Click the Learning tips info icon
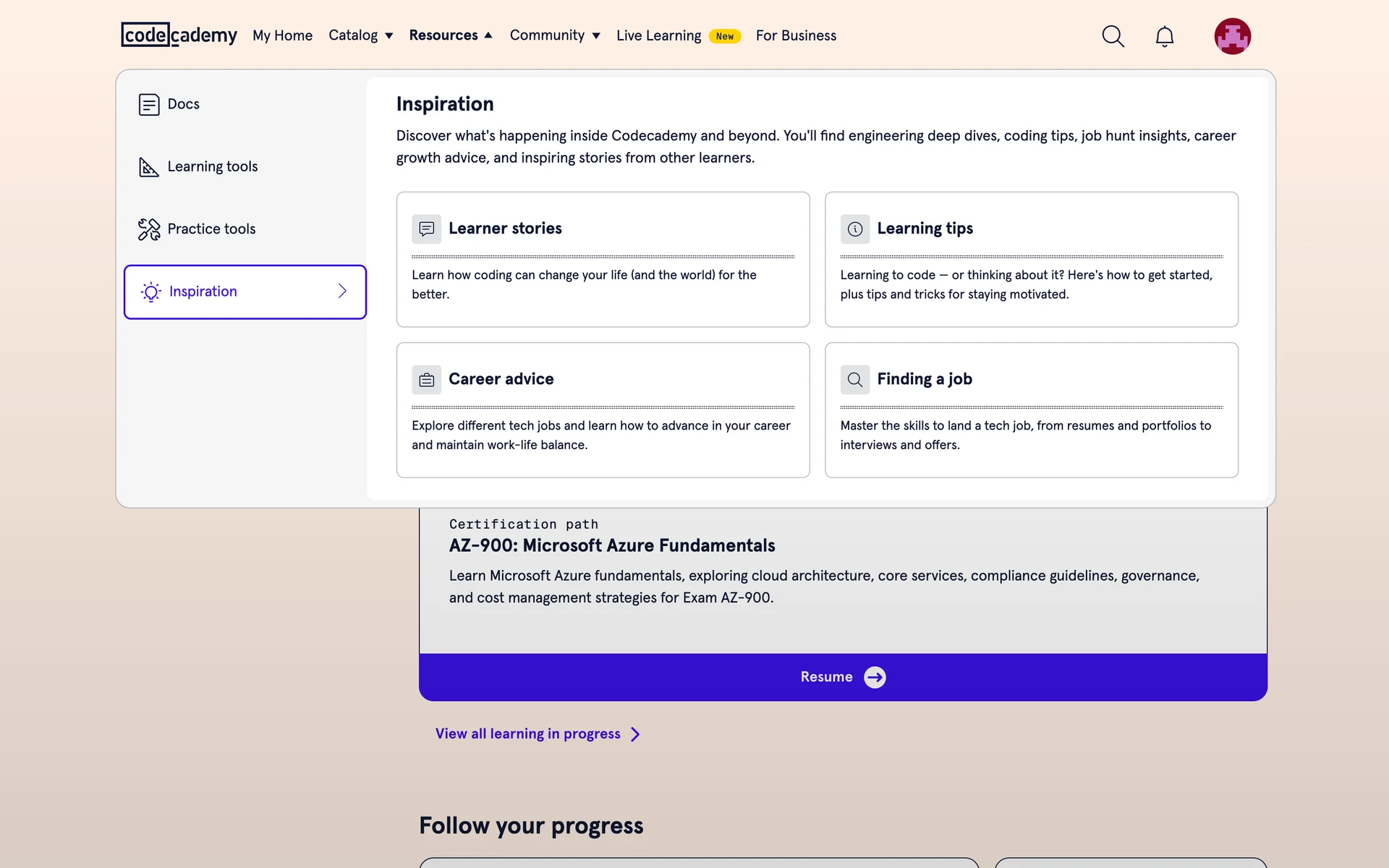 [854, 229]
